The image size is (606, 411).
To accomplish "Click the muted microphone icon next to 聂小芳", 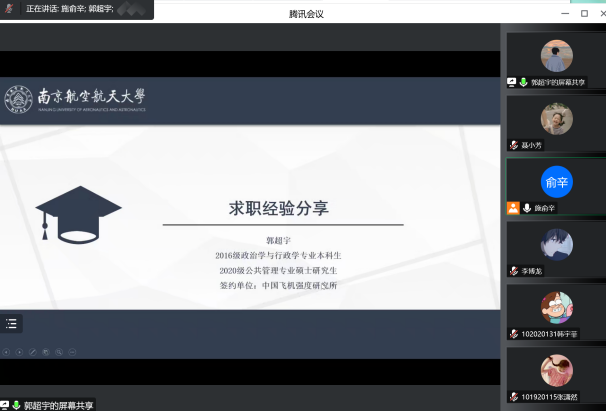I will [x=513, y=145].
